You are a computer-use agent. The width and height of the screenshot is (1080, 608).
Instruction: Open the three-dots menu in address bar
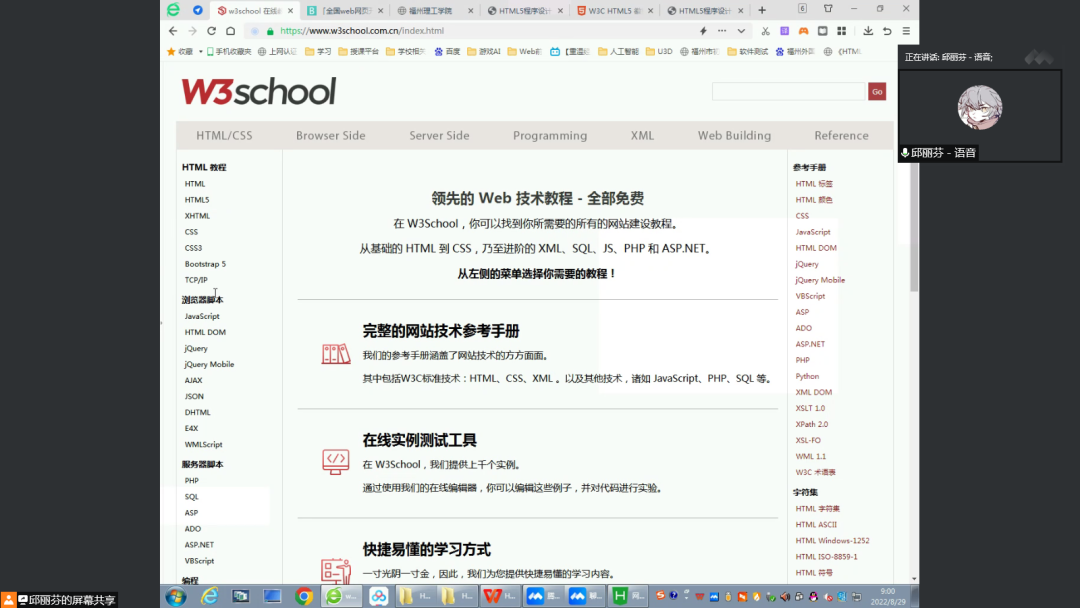pyautogui.click(x=722, y=31)
